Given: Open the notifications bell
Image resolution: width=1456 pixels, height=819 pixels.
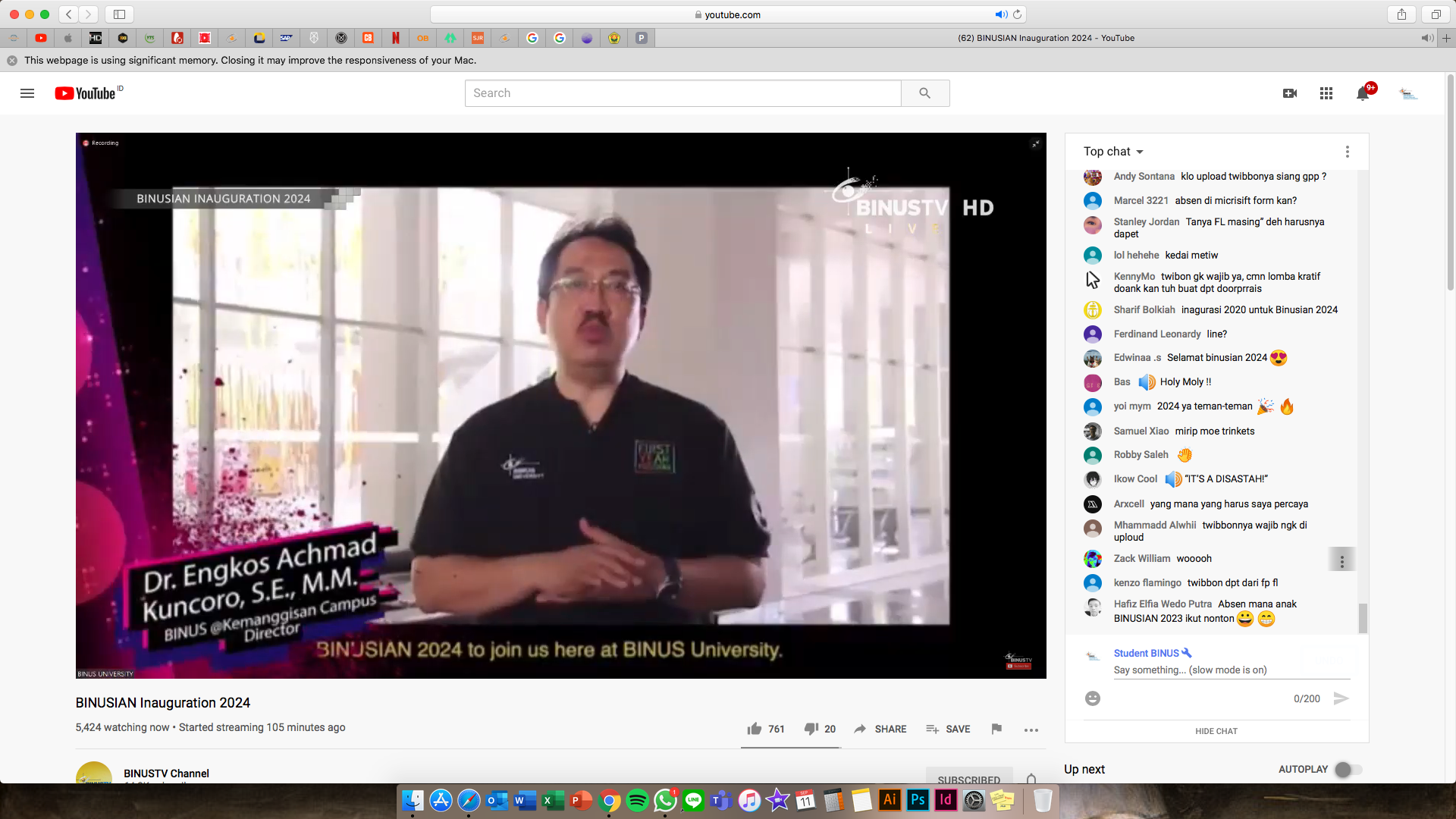Looking at the screenshot, I should pos(1363,93).
